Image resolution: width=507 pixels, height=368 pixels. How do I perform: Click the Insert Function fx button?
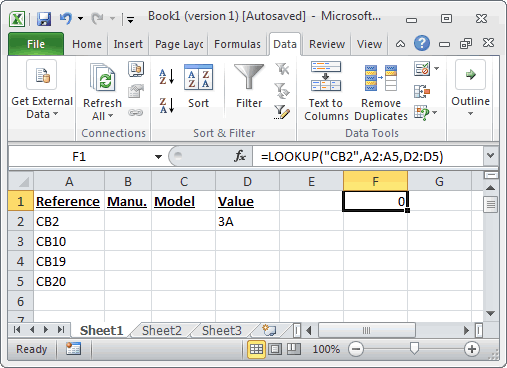240,156
